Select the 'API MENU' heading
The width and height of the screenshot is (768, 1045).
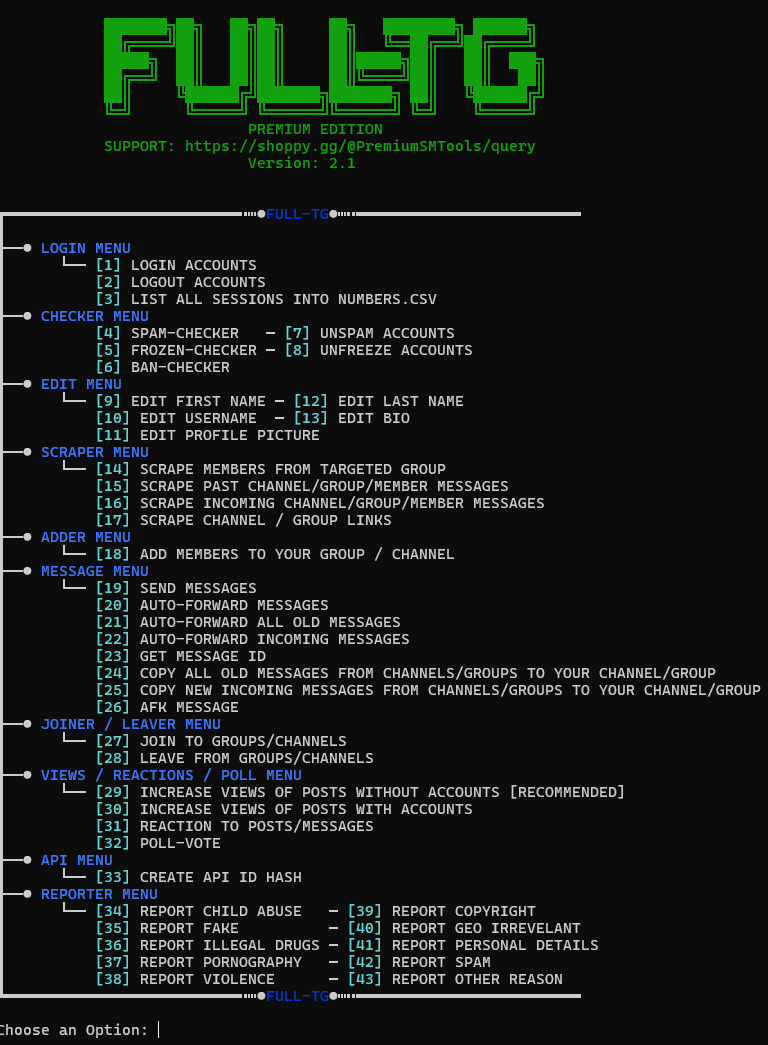pos(77,860)
